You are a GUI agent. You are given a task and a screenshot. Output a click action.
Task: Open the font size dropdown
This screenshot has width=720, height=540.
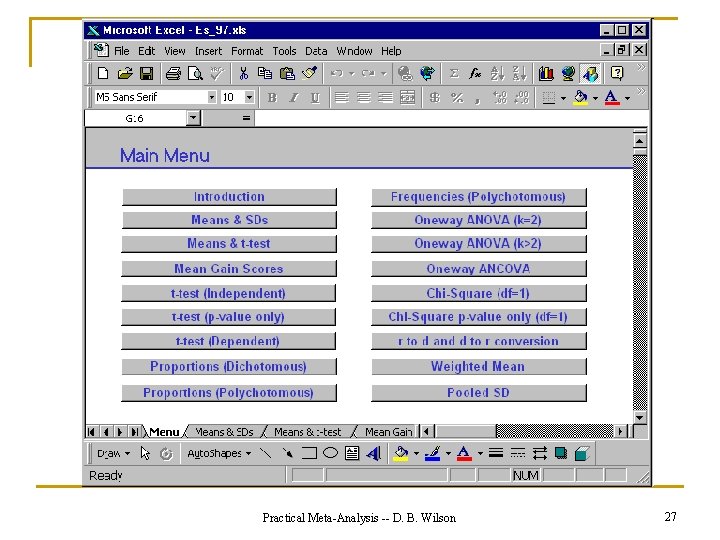249,97
